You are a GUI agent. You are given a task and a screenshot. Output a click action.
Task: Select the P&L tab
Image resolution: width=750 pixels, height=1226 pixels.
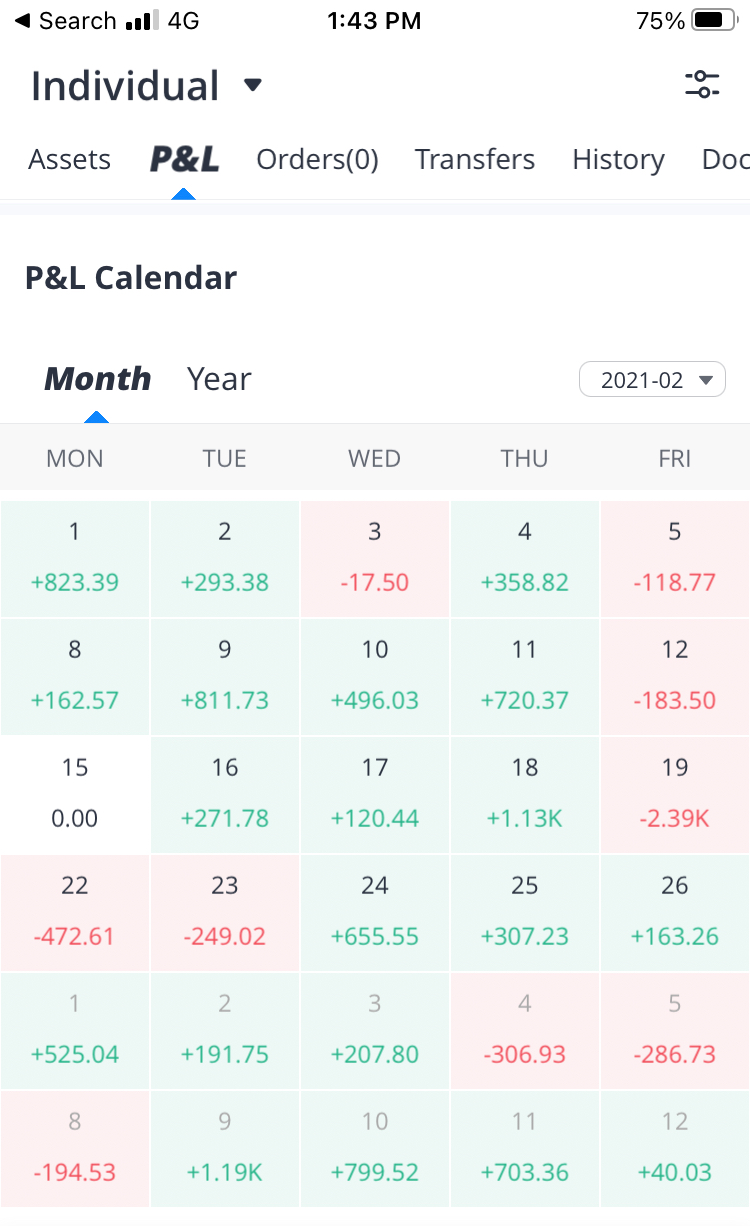click(184, 160)
